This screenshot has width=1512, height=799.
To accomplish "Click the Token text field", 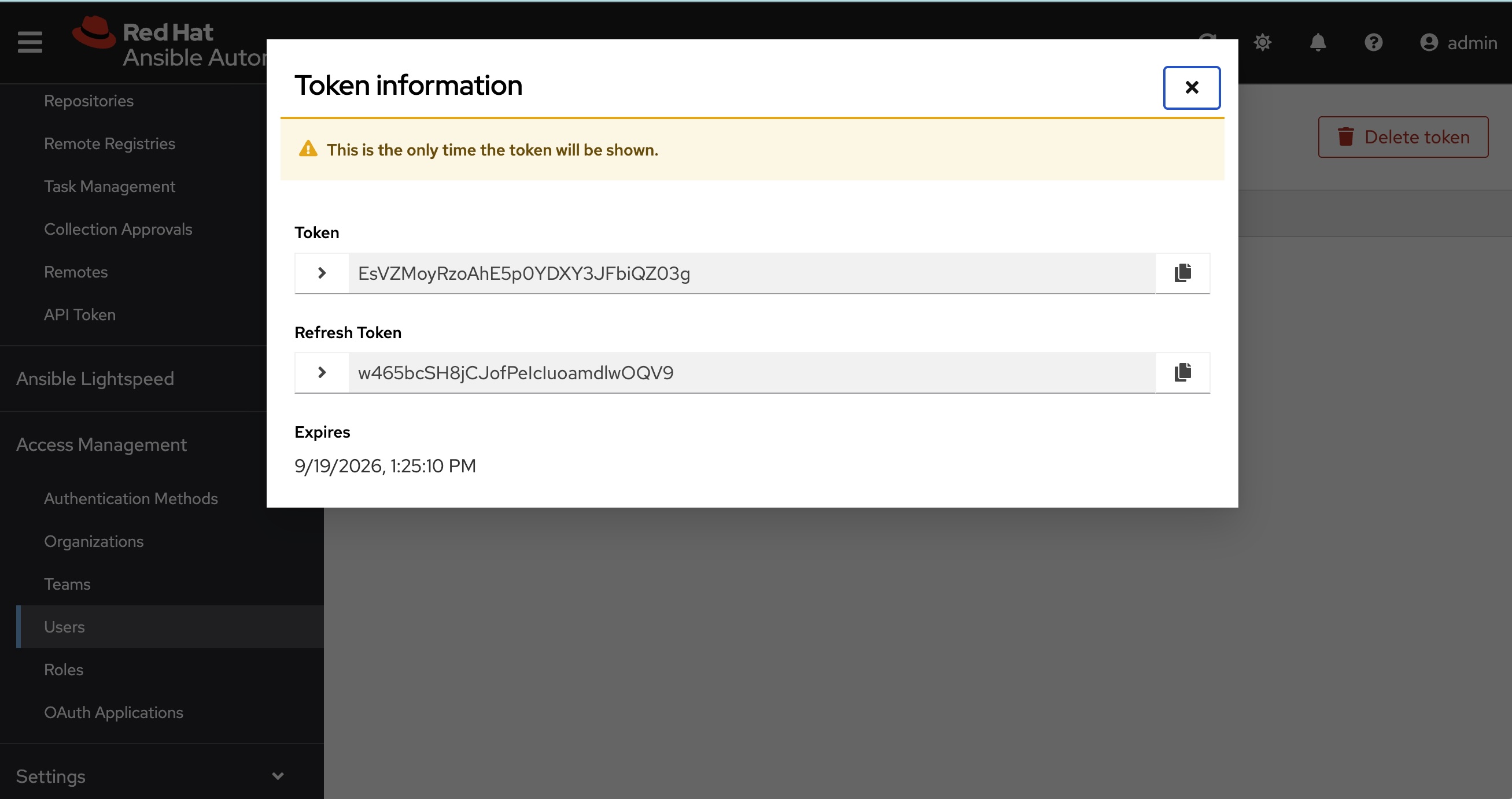I will (x=752, y=273).
